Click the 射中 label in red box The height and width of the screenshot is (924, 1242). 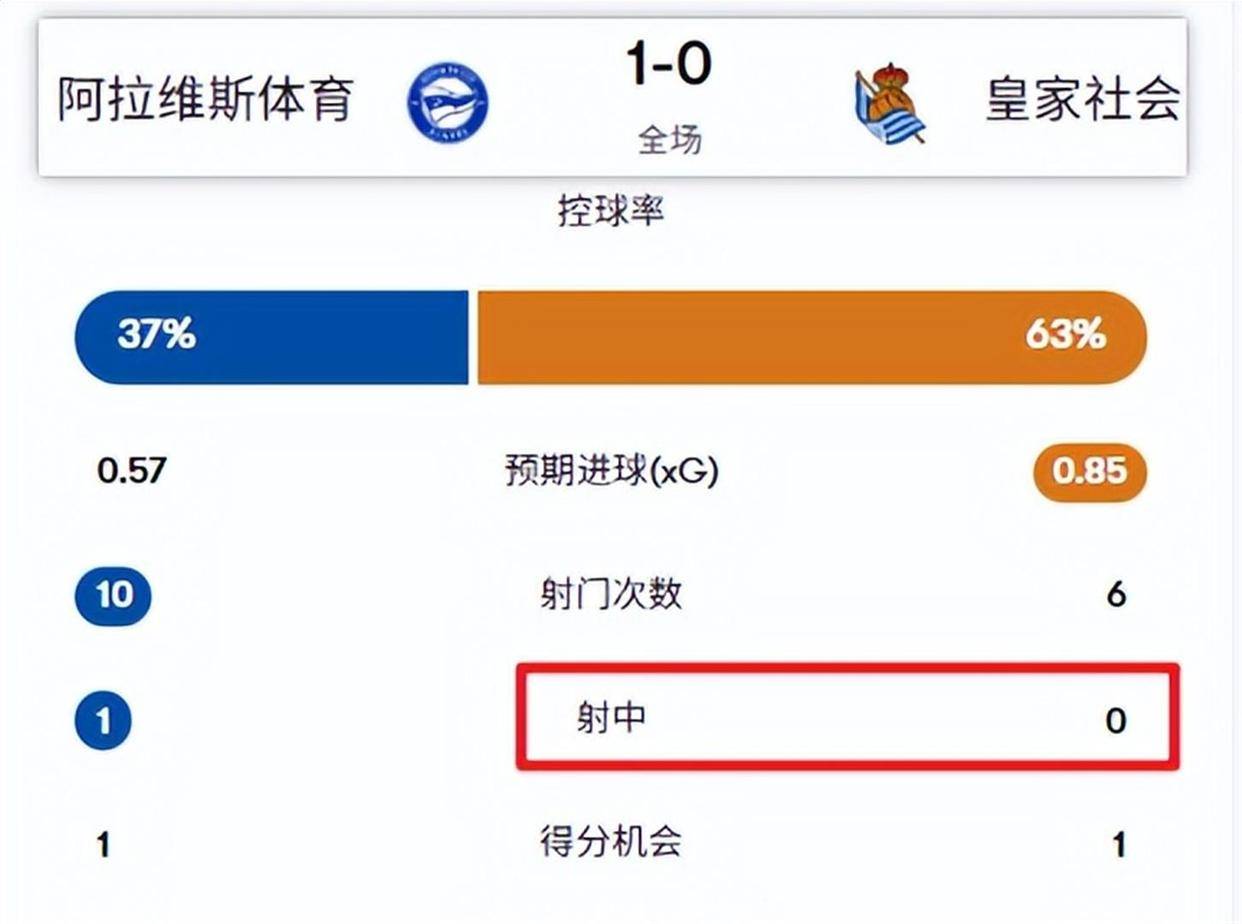[610, 718]
